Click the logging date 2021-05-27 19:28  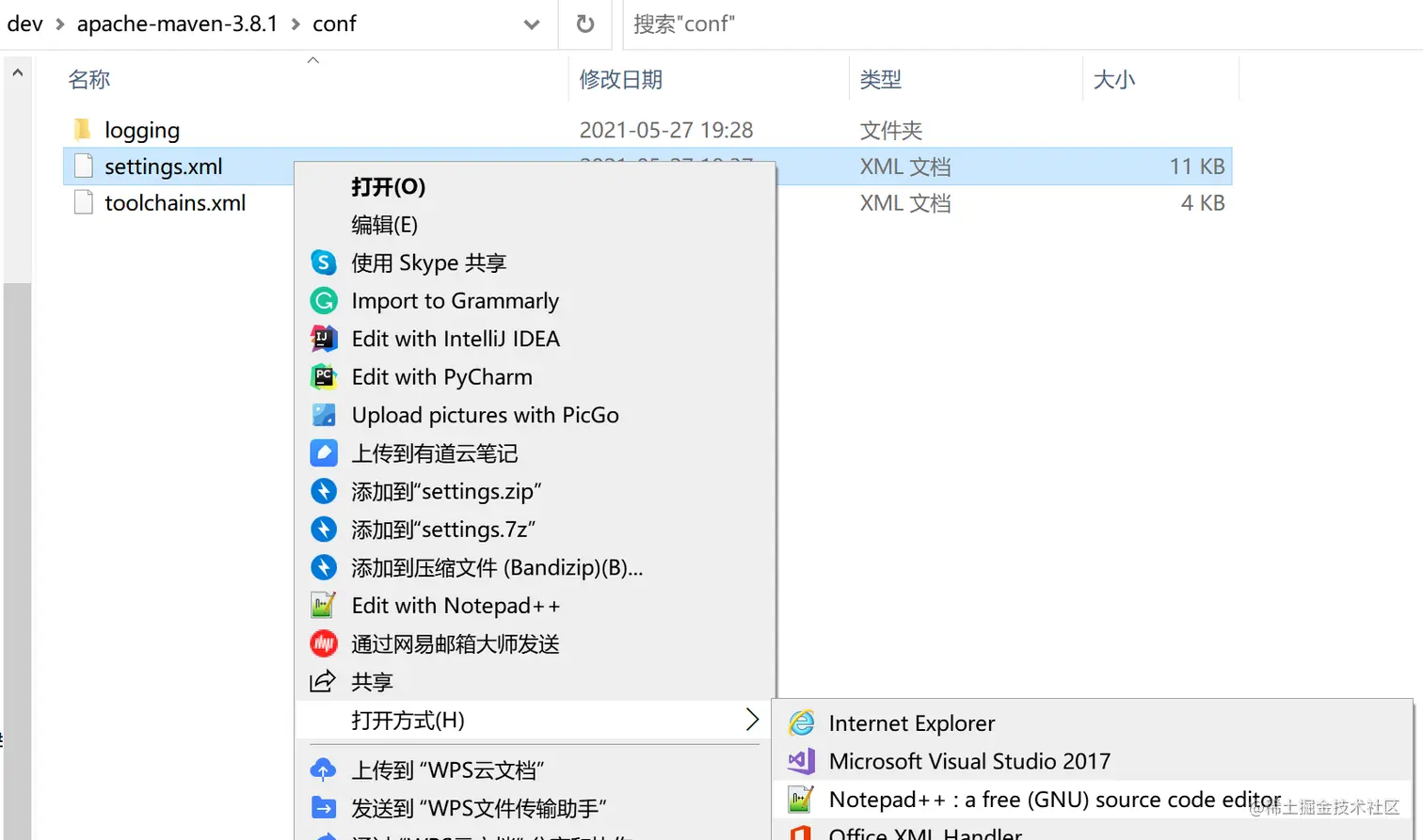click(x=666, y=130)
